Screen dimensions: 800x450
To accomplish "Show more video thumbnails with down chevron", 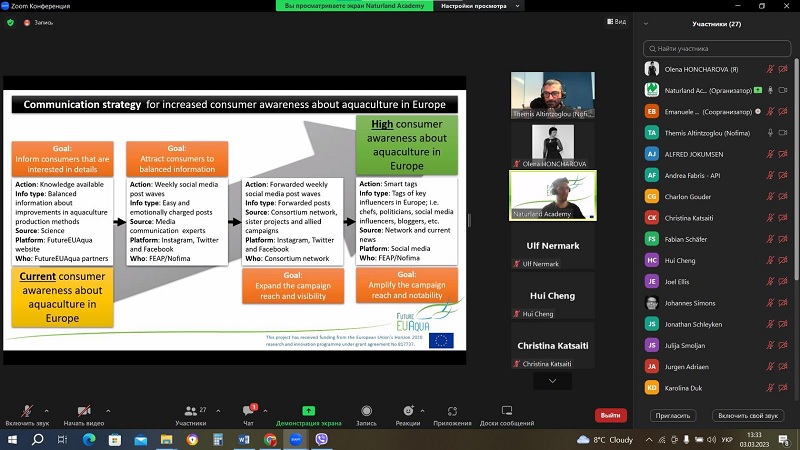I will click(x=553, y=381).
